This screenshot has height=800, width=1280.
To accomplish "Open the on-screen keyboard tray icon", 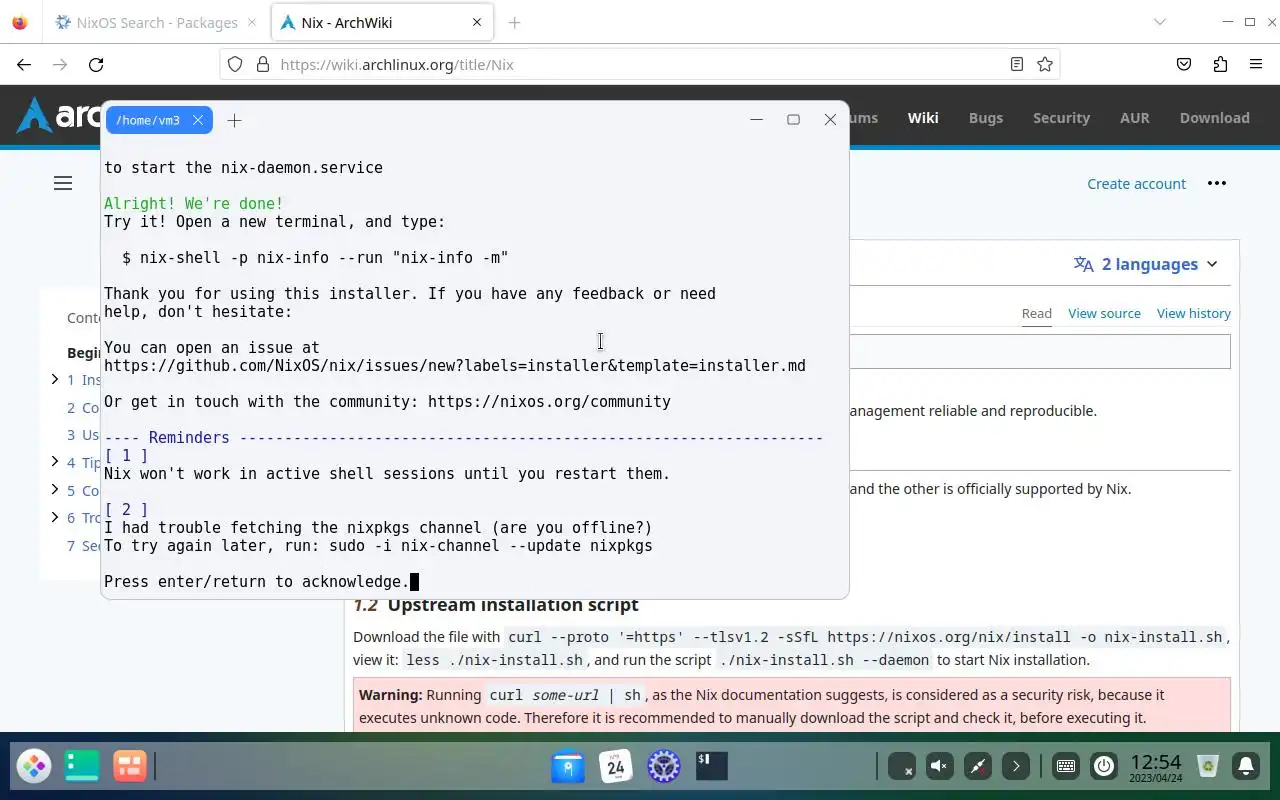I will tap(1066, 766).
